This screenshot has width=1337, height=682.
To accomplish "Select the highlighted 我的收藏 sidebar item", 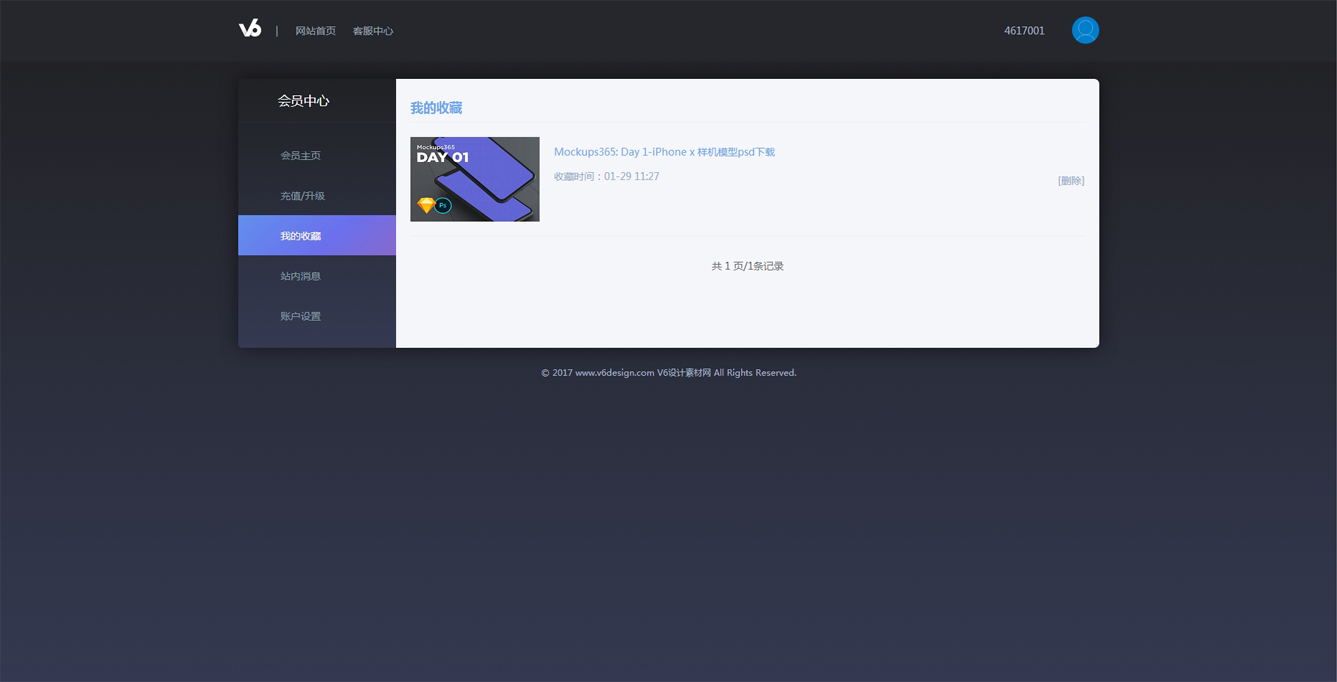I will tap(301, 236).
